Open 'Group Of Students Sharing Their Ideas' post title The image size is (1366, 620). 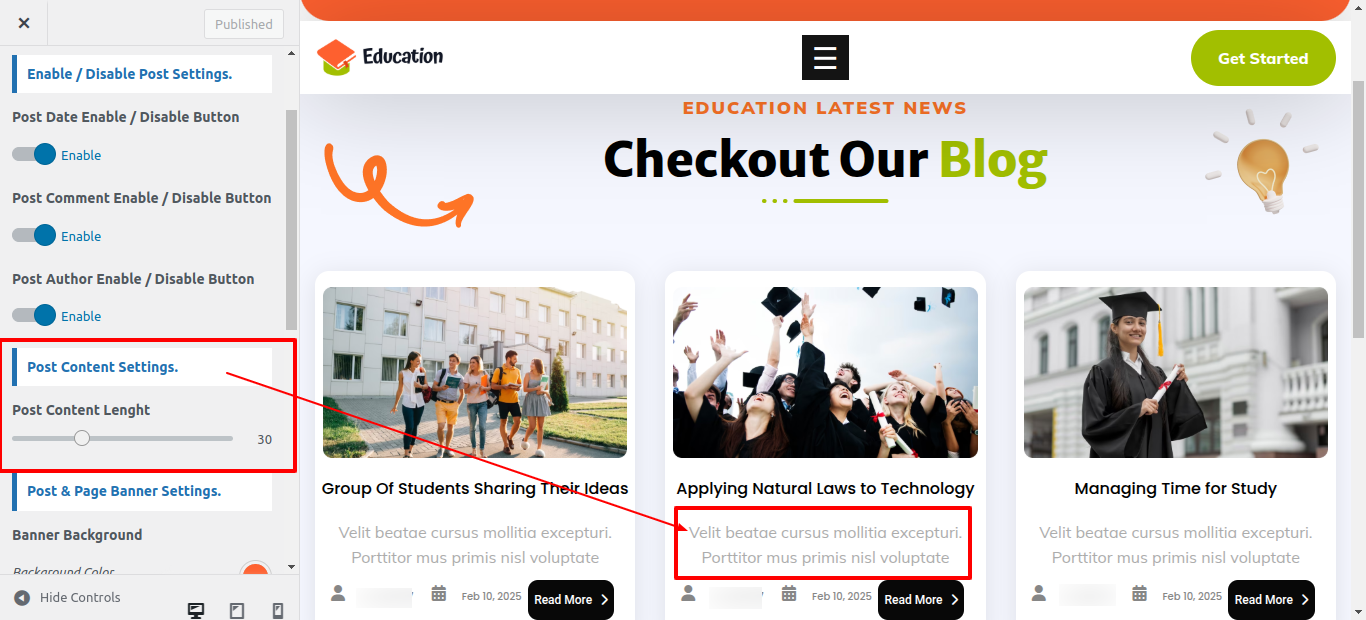tap(475, 489)
